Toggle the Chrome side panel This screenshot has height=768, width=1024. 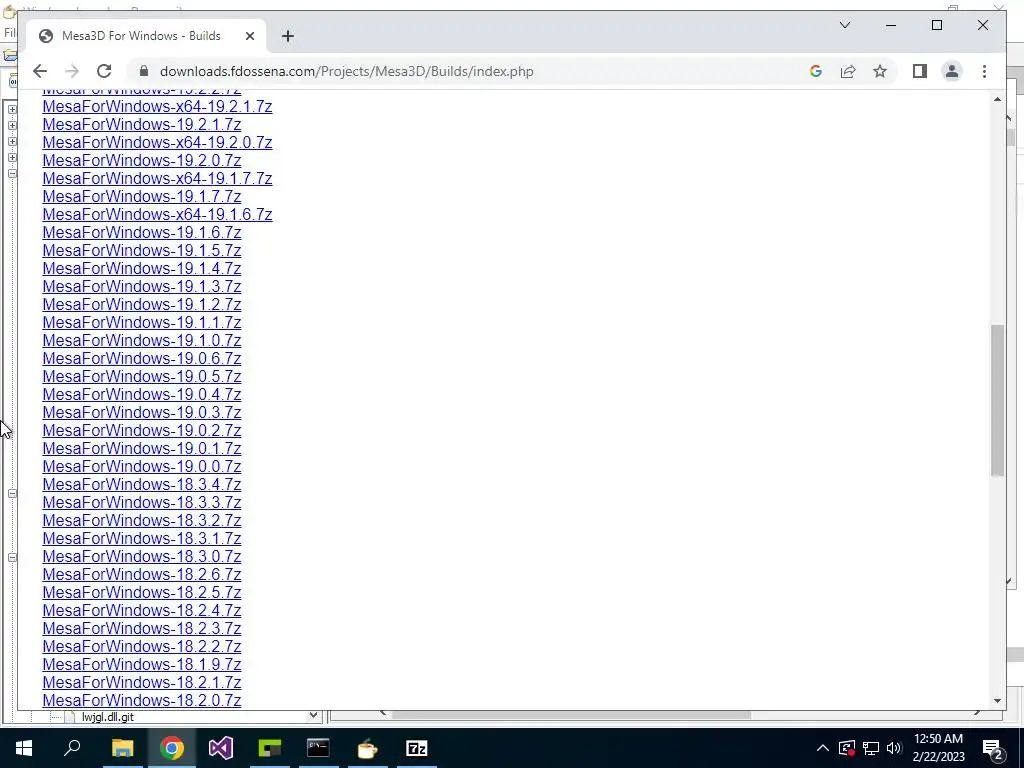coord(920,71)
